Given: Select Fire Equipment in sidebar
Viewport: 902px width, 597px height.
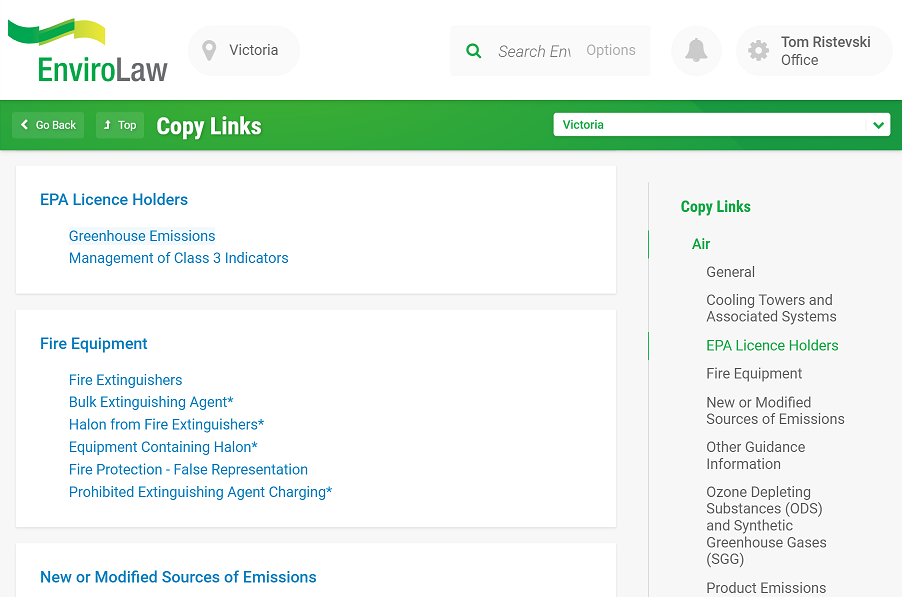Looking at the screenshot, I should click(x=754, y=374).
